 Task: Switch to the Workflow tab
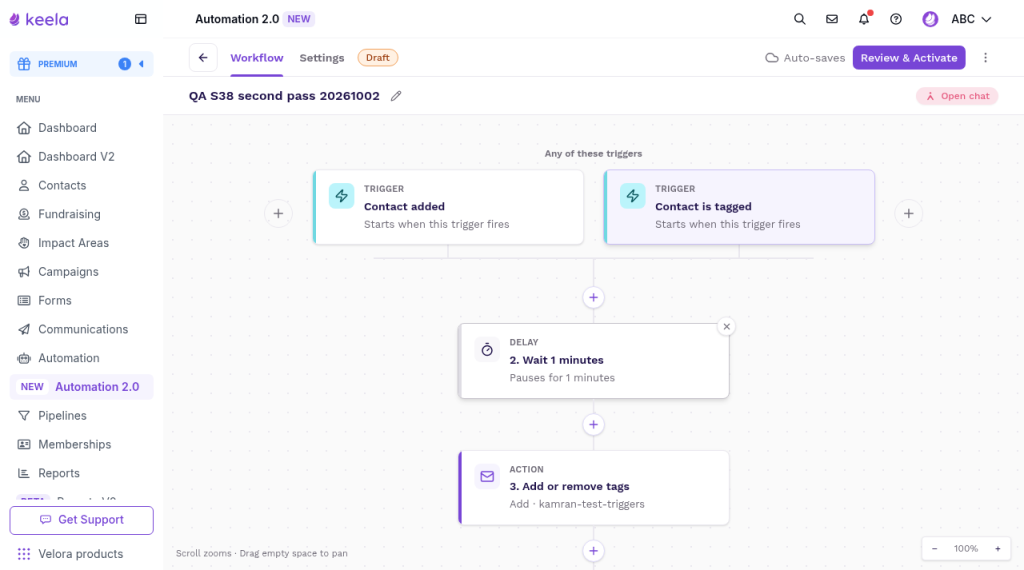tap(257, 57)
